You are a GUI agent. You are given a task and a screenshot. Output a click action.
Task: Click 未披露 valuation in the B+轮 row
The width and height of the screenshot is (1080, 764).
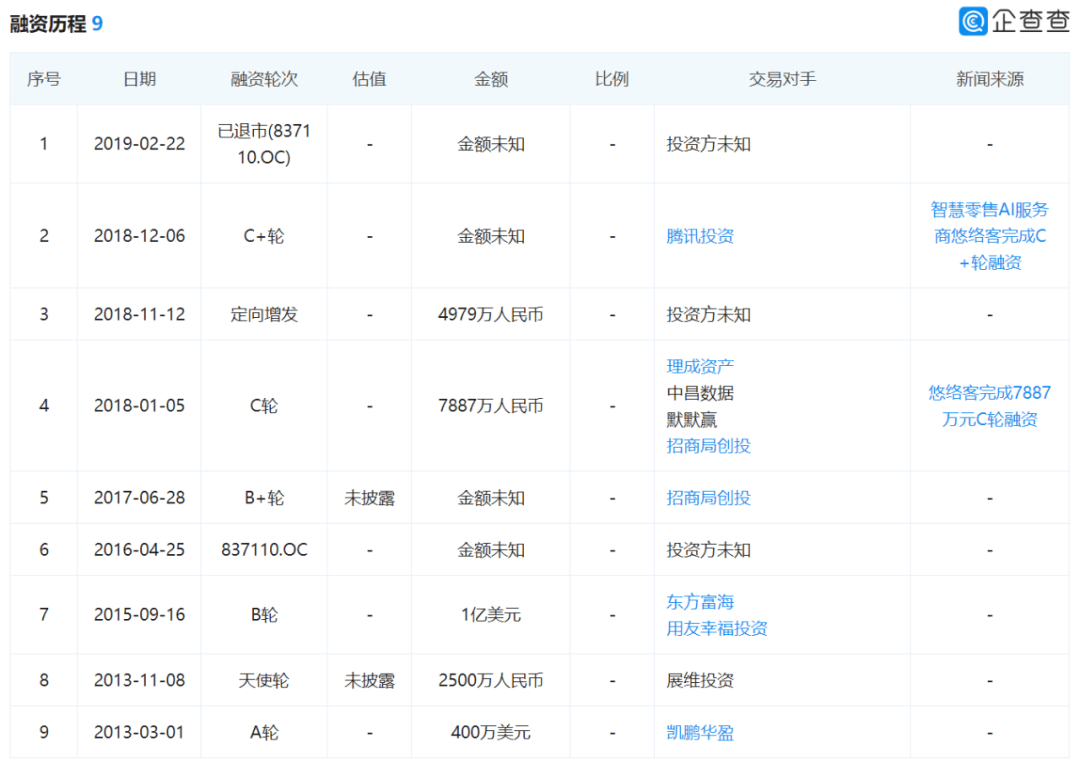pos(369,498)
